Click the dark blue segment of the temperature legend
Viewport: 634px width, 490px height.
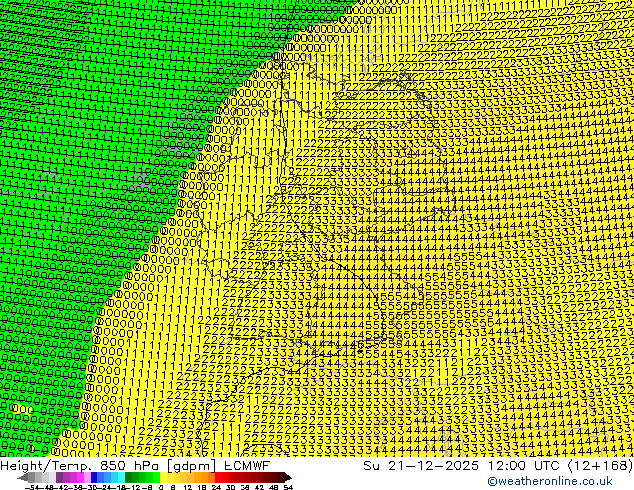pos(94,478)
